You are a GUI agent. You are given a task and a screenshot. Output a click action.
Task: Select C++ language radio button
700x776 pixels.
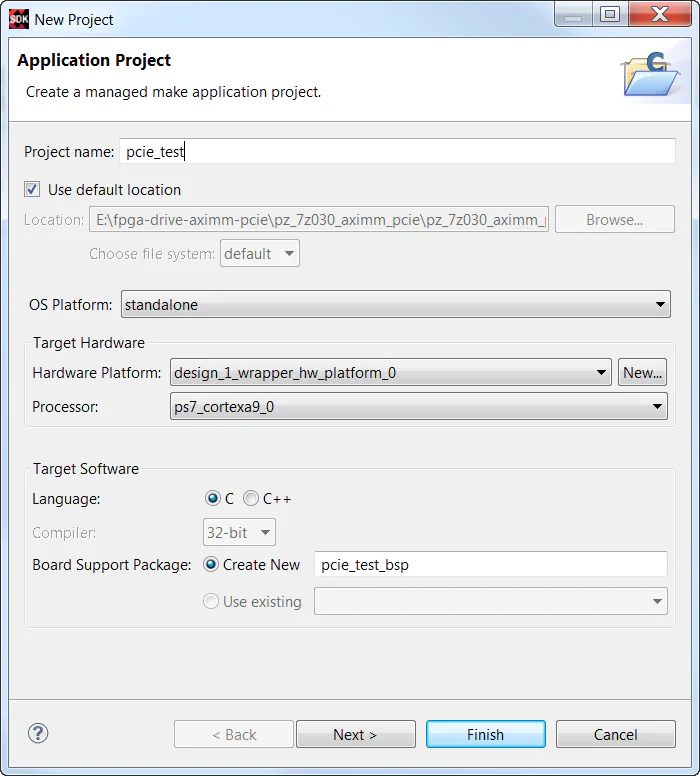coord(251,498)
